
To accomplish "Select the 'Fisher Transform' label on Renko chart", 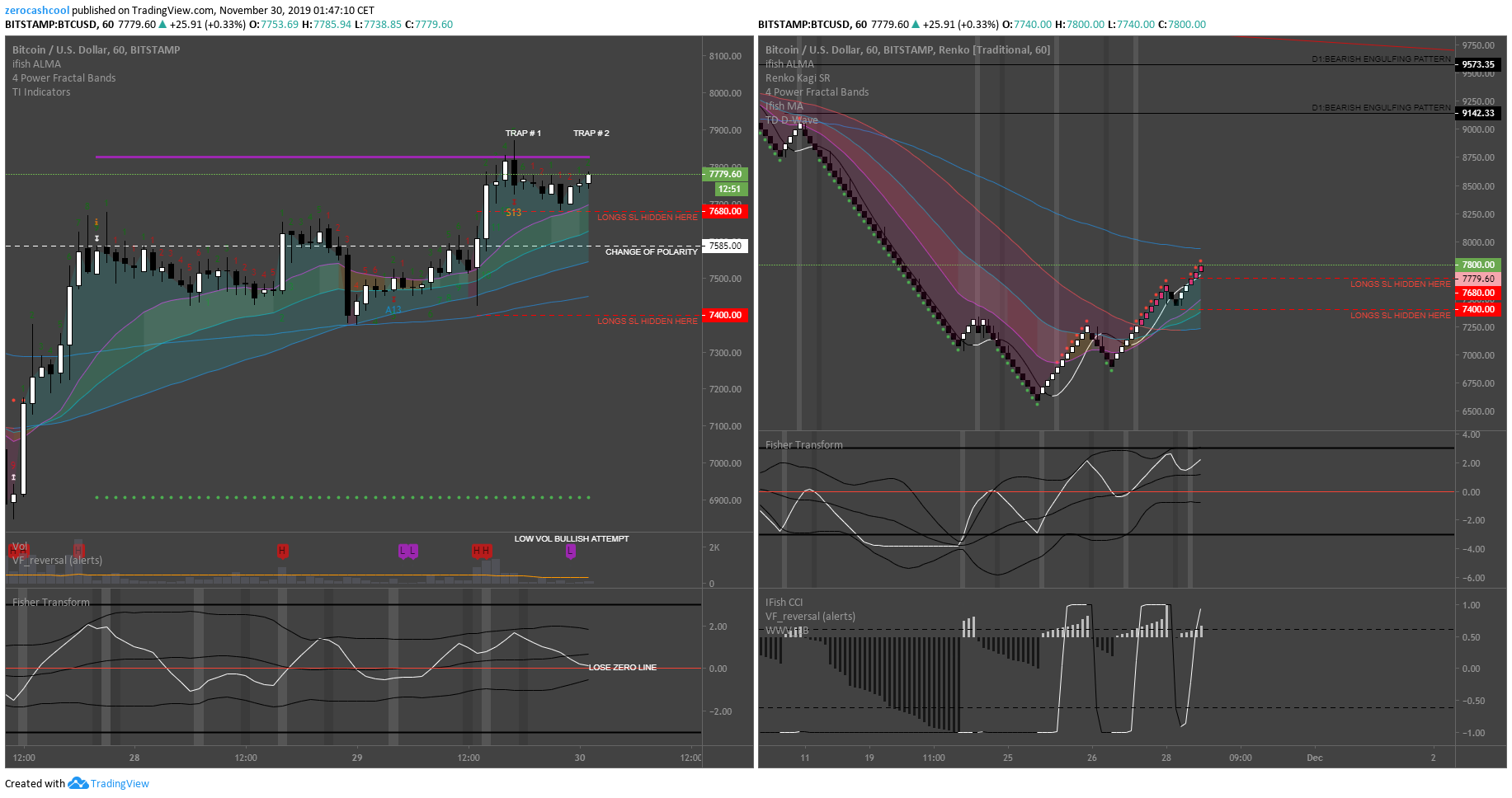I will [x=804, y=444].
